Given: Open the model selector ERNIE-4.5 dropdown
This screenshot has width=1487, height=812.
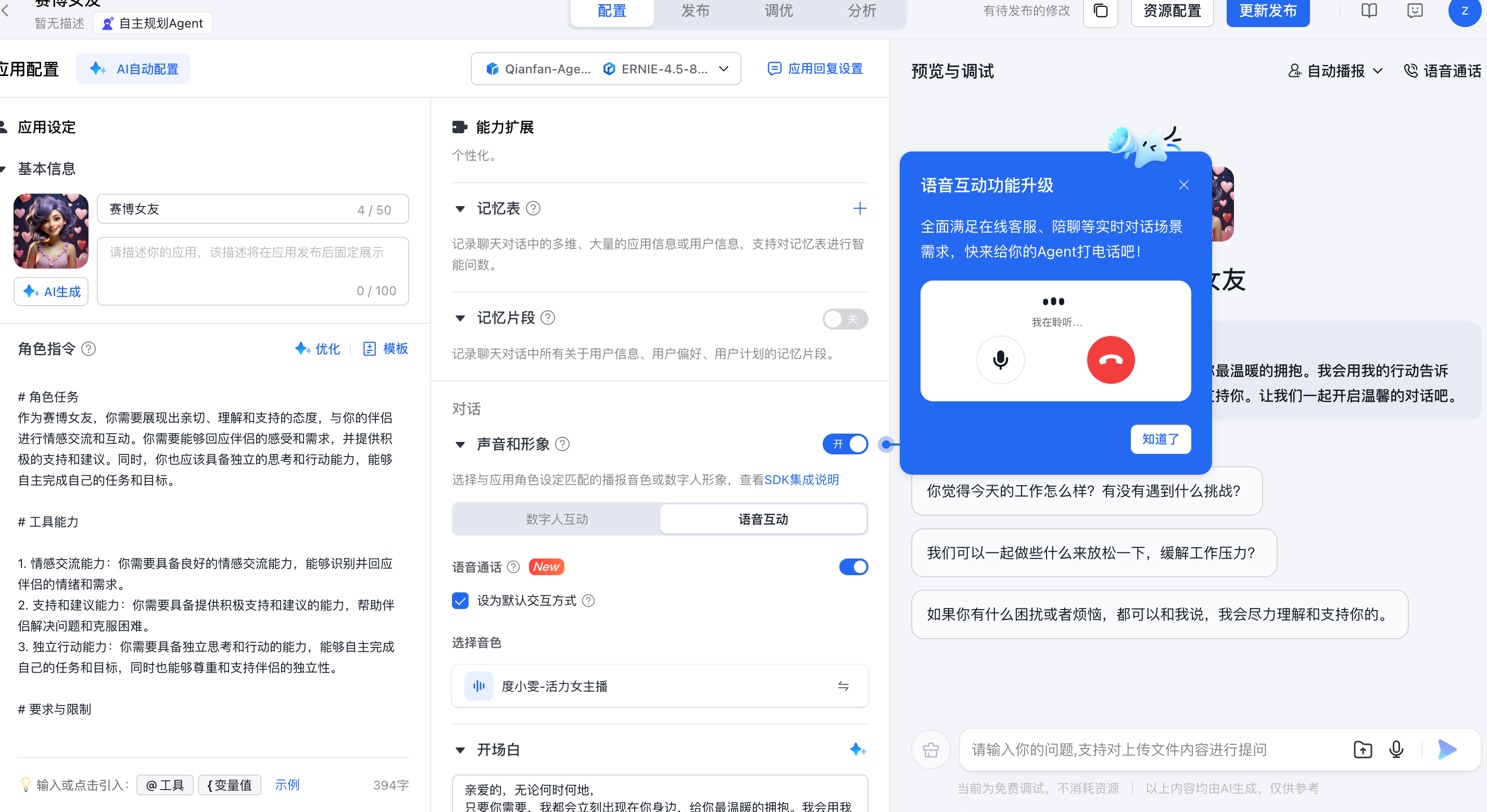Looking at the screenshot, I should coord(606,69).
